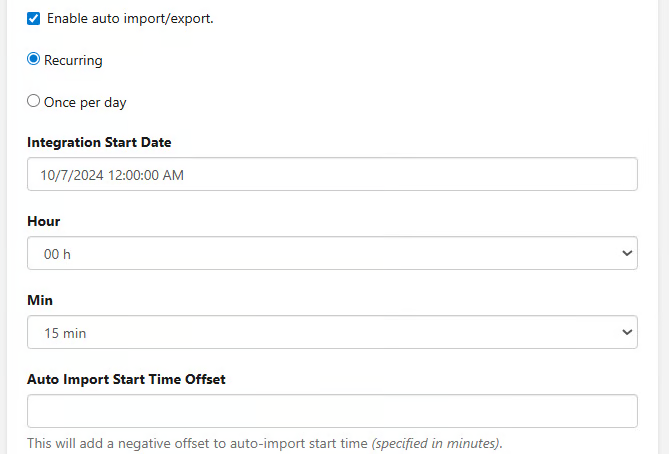This screenshot has width=669, height=454.
Task: Click the Auto Import Start Time Offset label
Action: 126,379
